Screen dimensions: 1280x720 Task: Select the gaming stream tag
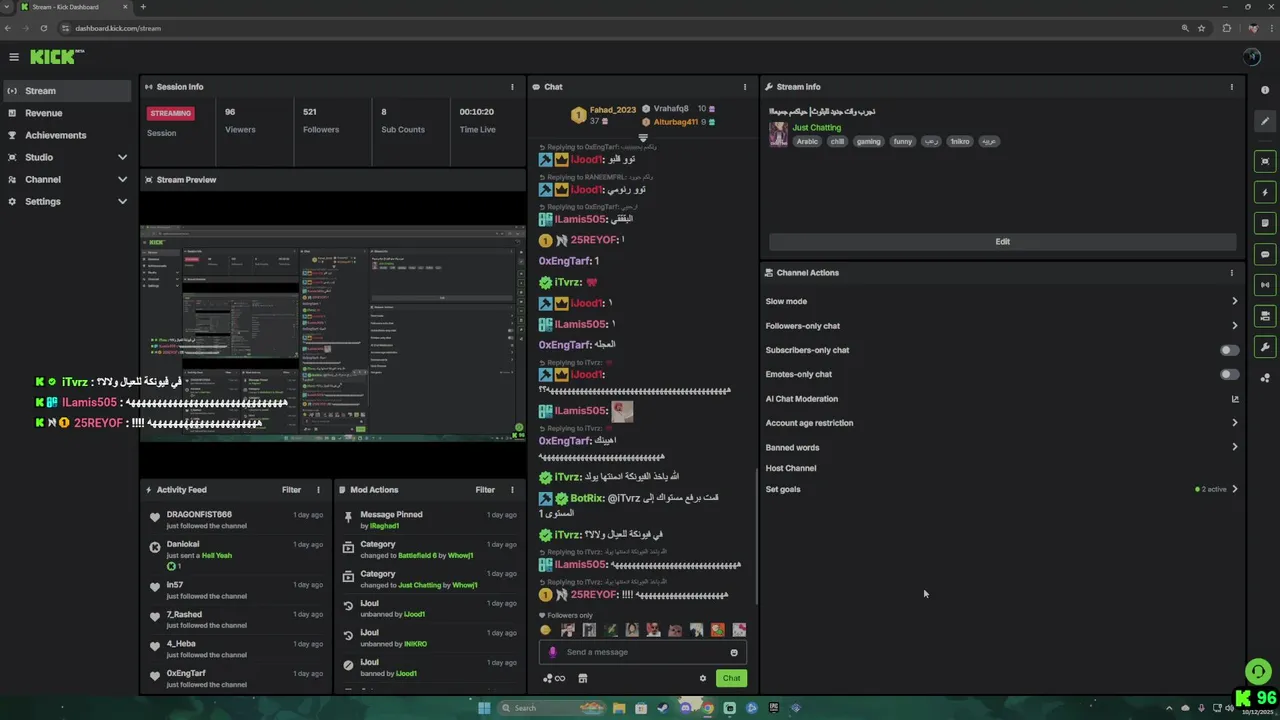[x=869, y=142]
